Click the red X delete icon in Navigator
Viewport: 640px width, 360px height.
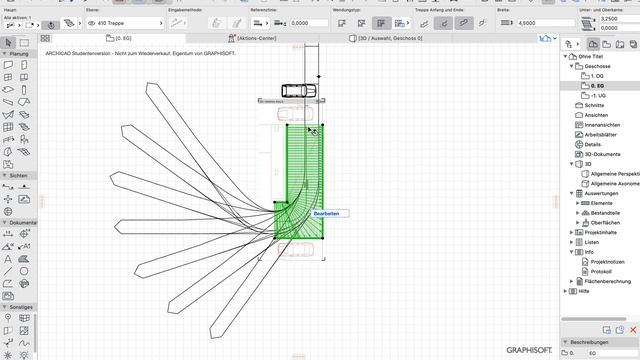click(633, 330)
